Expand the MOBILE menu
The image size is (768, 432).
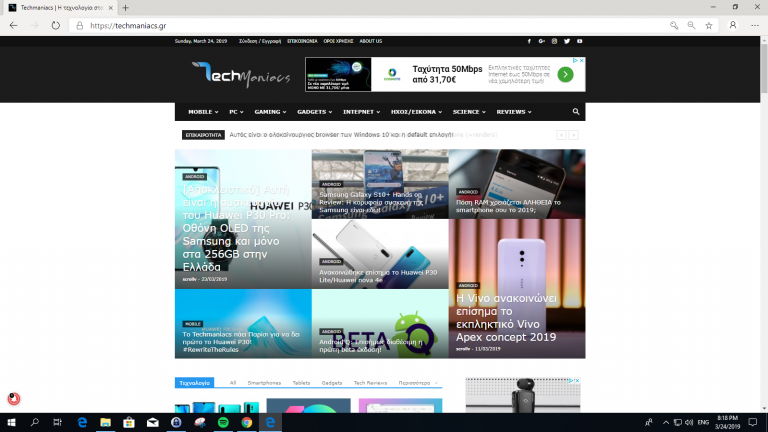(203, 112)
